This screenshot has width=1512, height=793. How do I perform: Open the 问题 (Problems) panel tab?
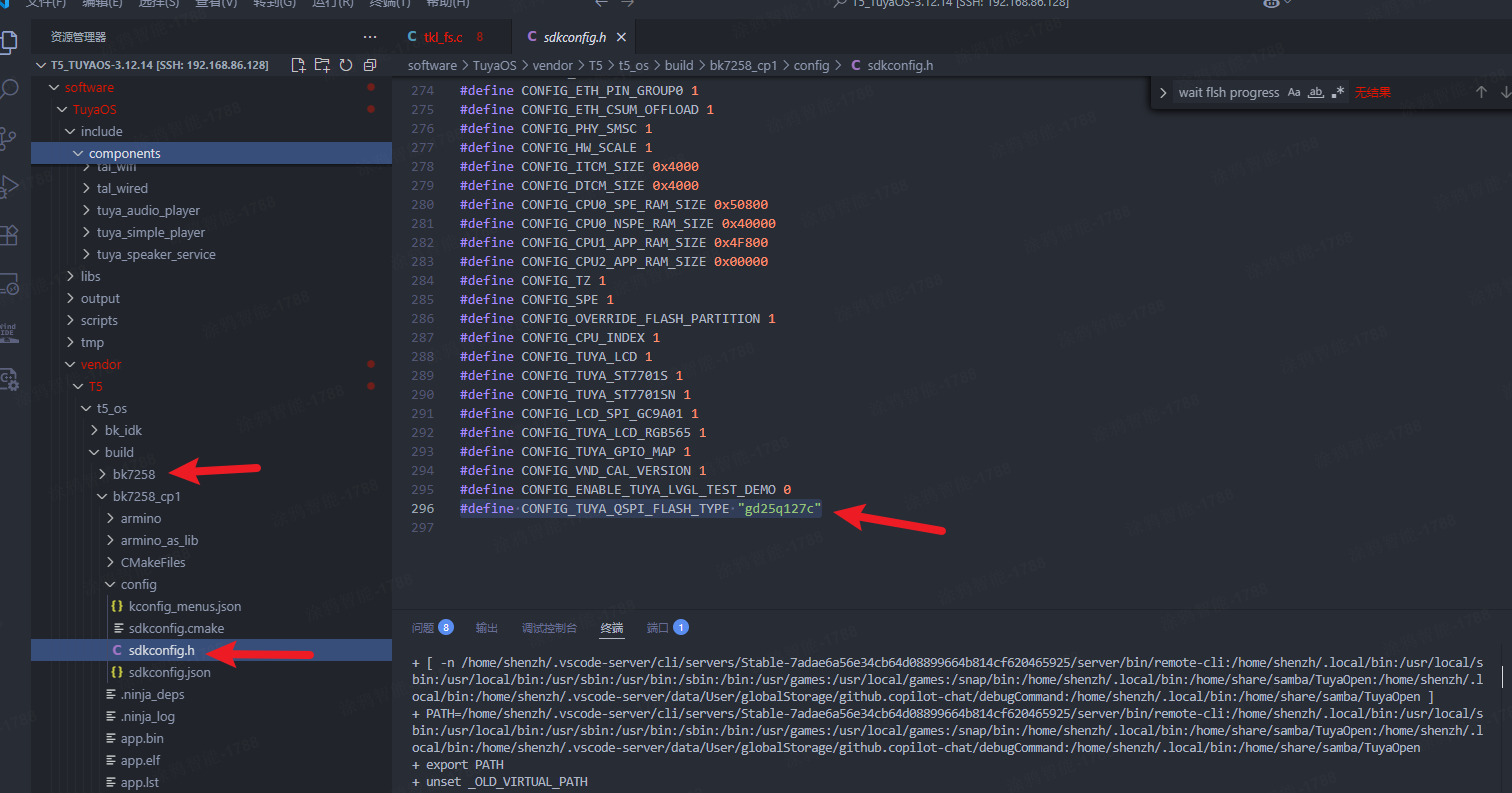[433, 628]
